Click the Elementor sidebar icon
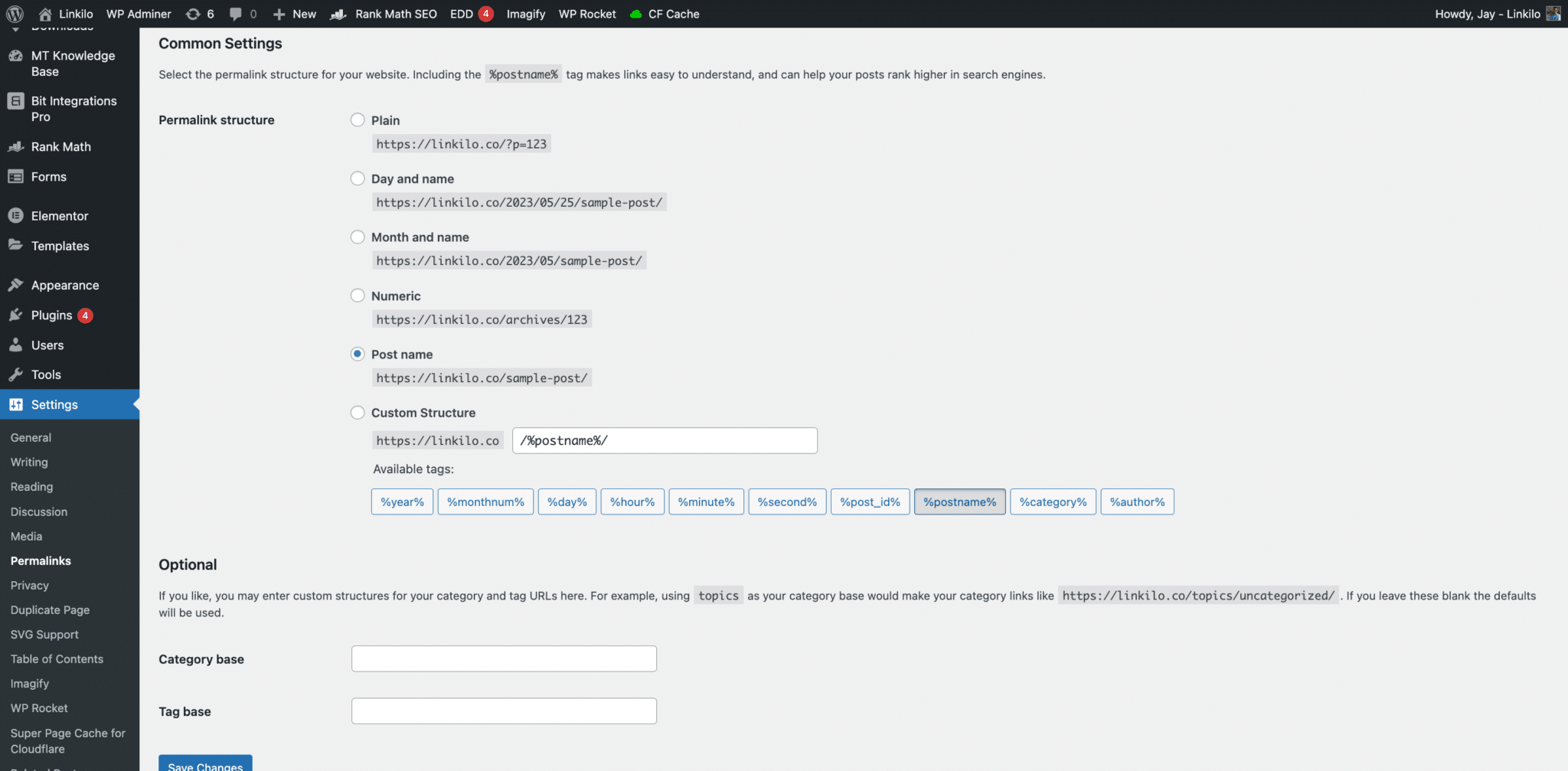The width and height of the screenshot is (1568, 771). (15, 216)
